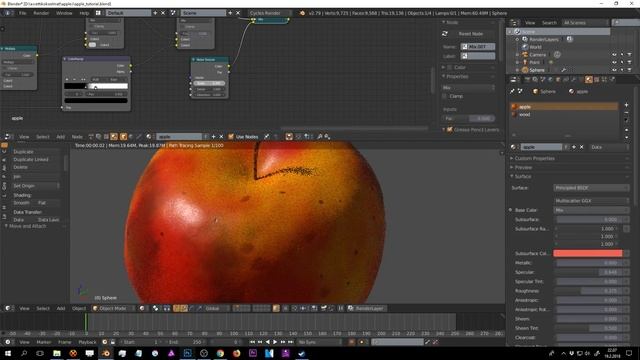The width and height of the screenshot is (640, 360).
Task: Select the apple material slot
Action: click(x=564, y=107)
